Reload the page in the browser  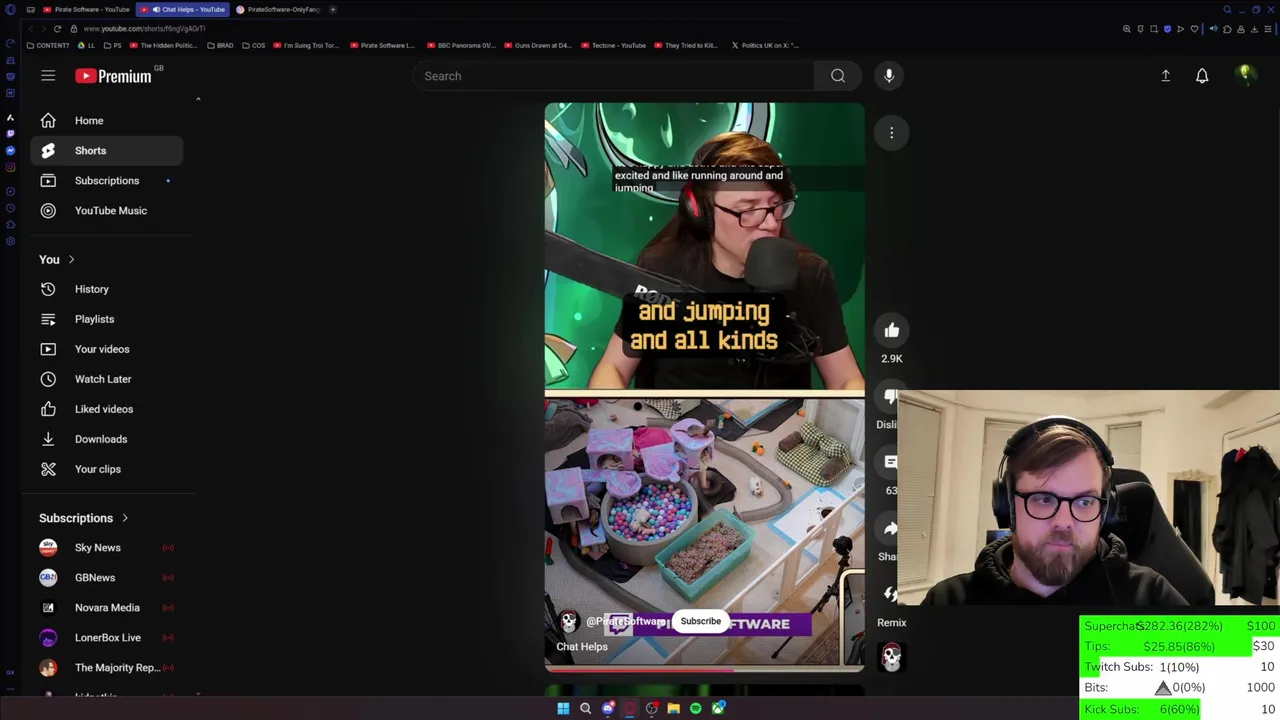coord(57,29)
